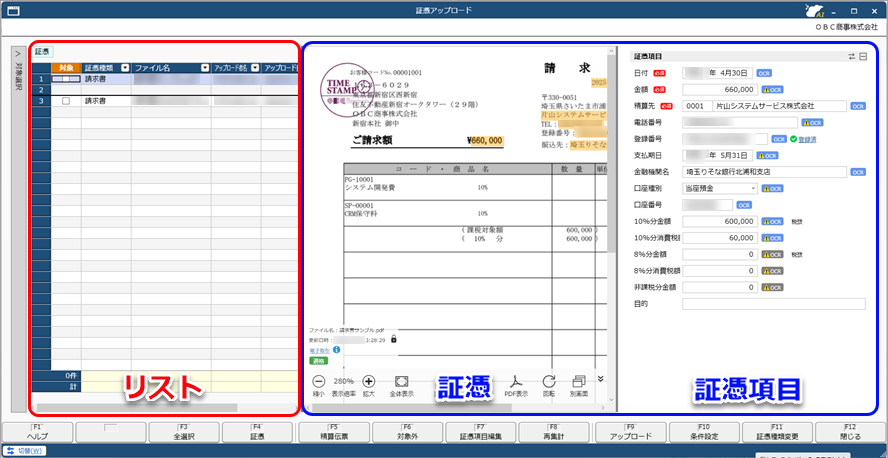
Task: Open the 登録済 link
Action: pos(807,139)
